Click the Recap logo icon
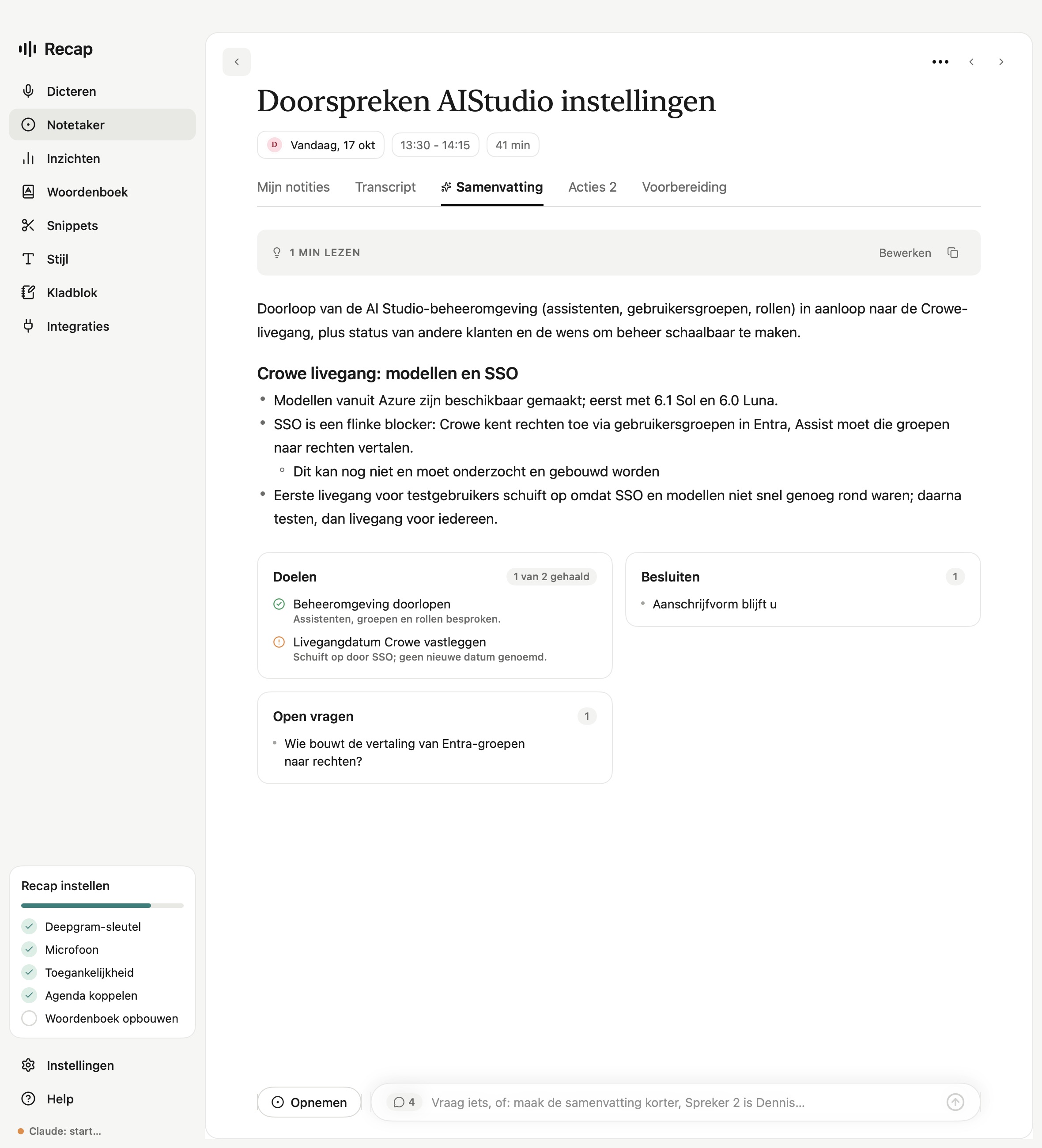Viewport: 1042px width, 1148px height. [27, 49]
